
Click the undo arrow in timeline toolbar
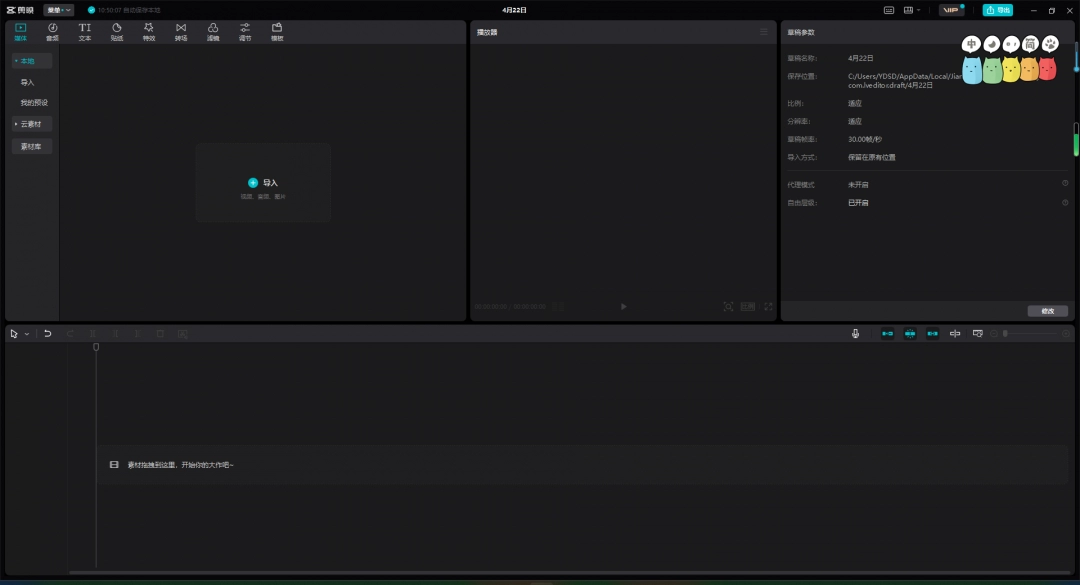[x=47, y=334]
